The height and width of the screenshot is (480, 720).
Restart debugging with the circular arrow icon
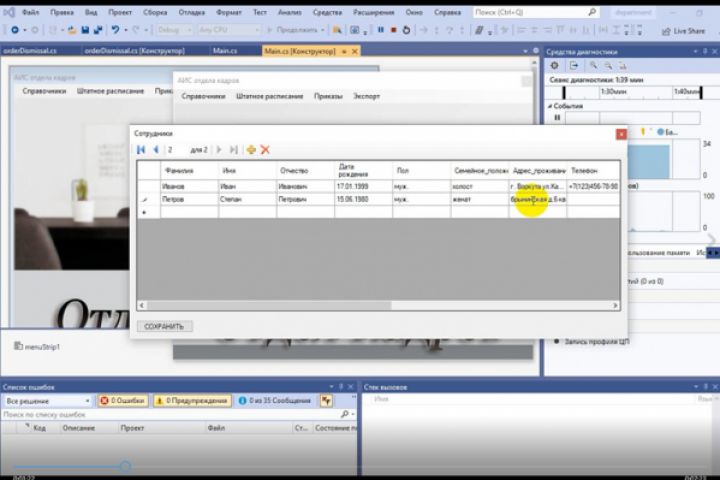[406, 30]
